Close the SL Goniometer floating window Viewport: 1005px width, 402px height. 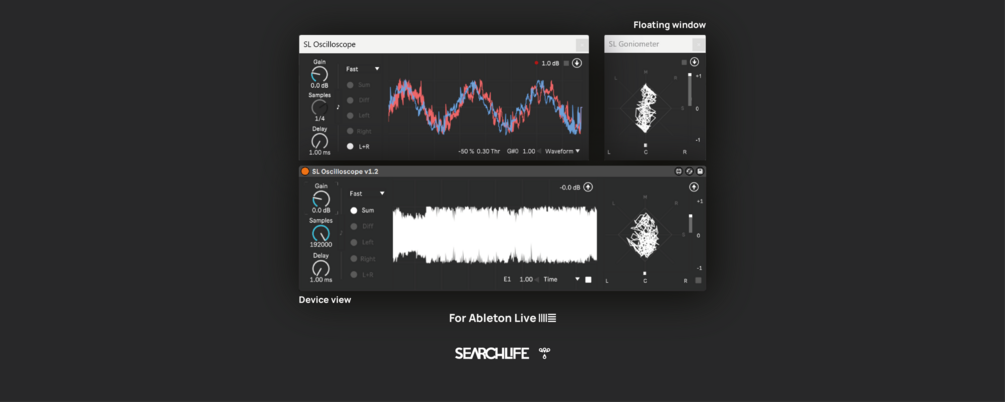coord(698,44)
